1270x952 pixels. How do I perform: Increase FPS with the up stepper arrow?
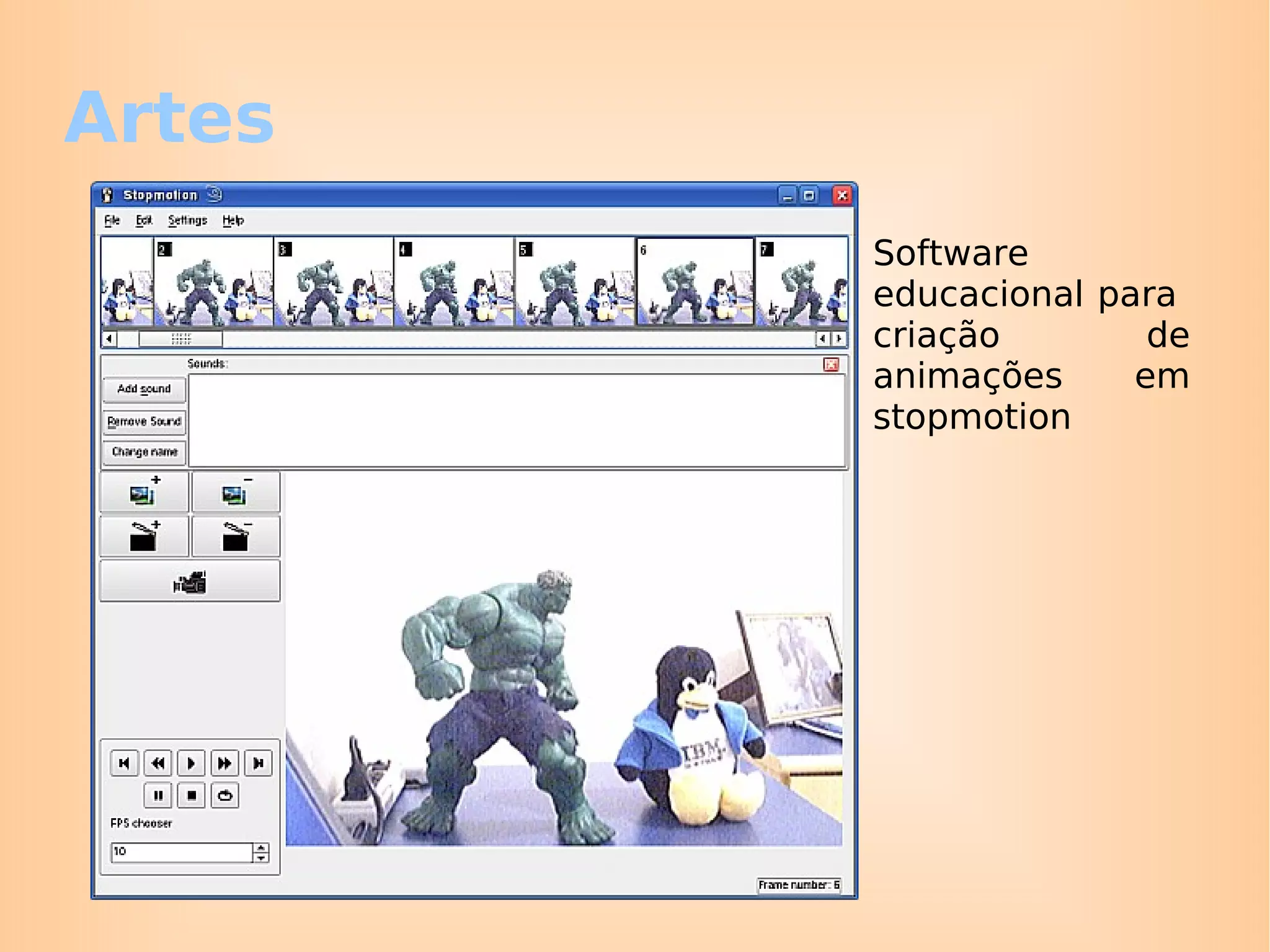(x=261, y=847)
